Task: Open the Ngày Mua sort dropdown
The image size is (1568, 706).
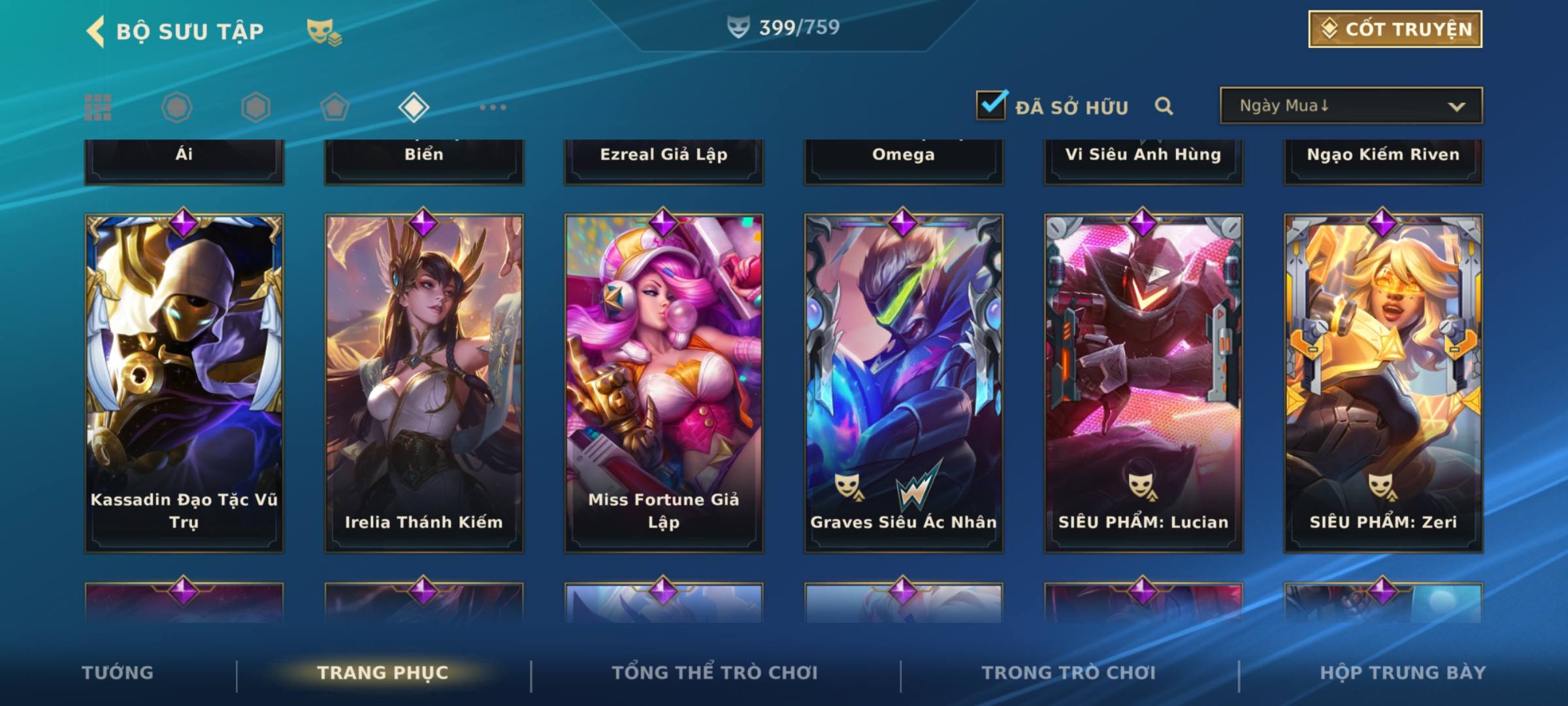Action: pos(1351,105)
